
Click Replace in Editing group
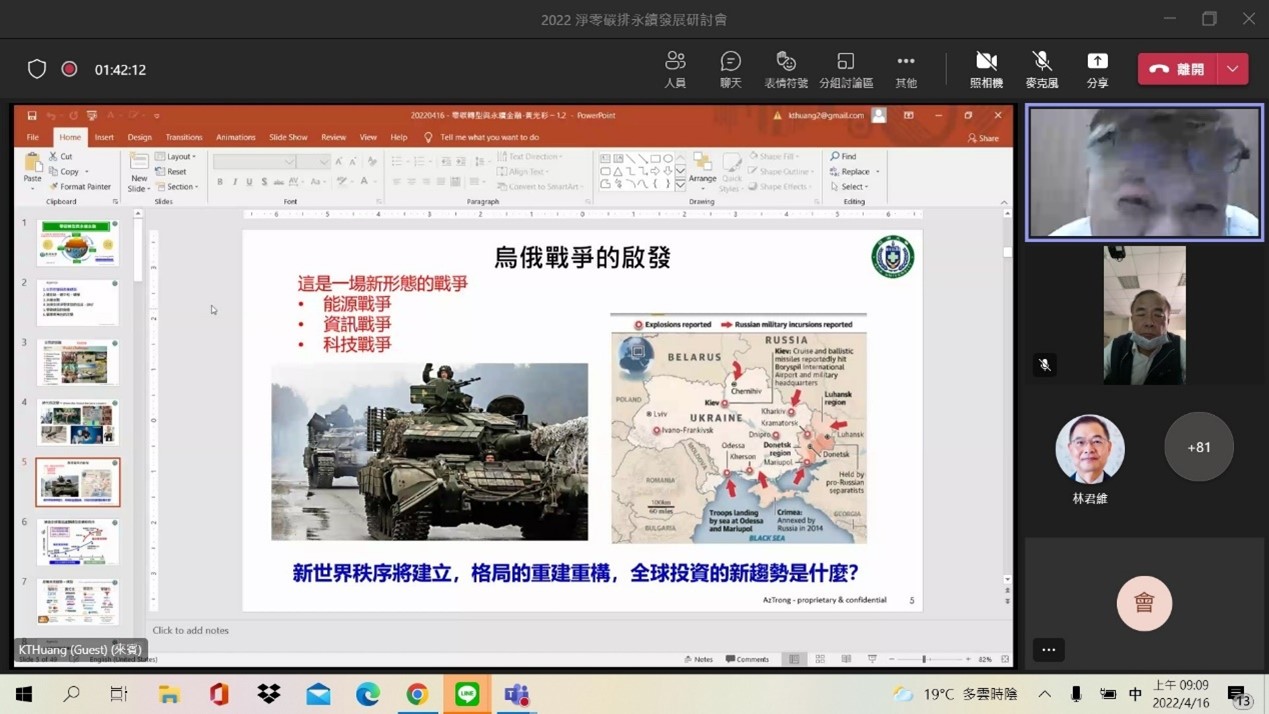click(855, 171)
